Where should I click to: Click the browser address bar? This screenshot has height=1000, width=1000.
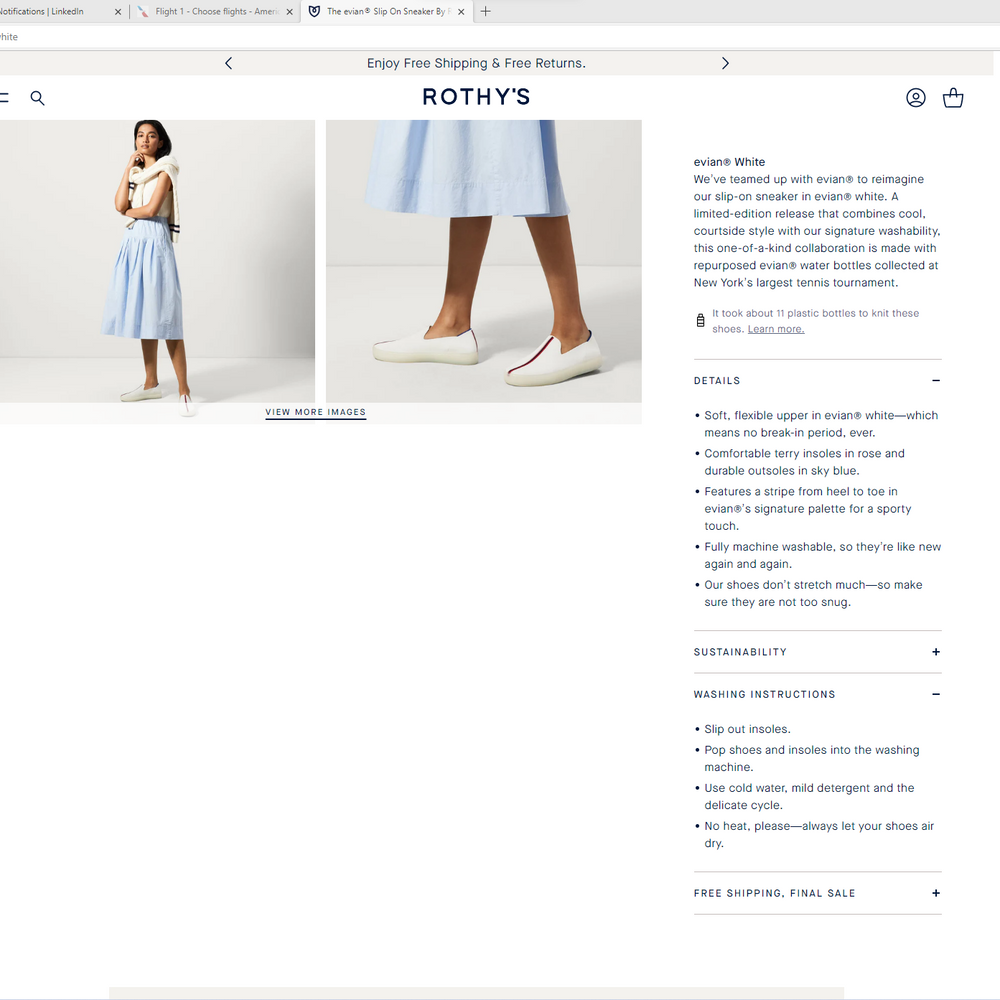[500, 37]
